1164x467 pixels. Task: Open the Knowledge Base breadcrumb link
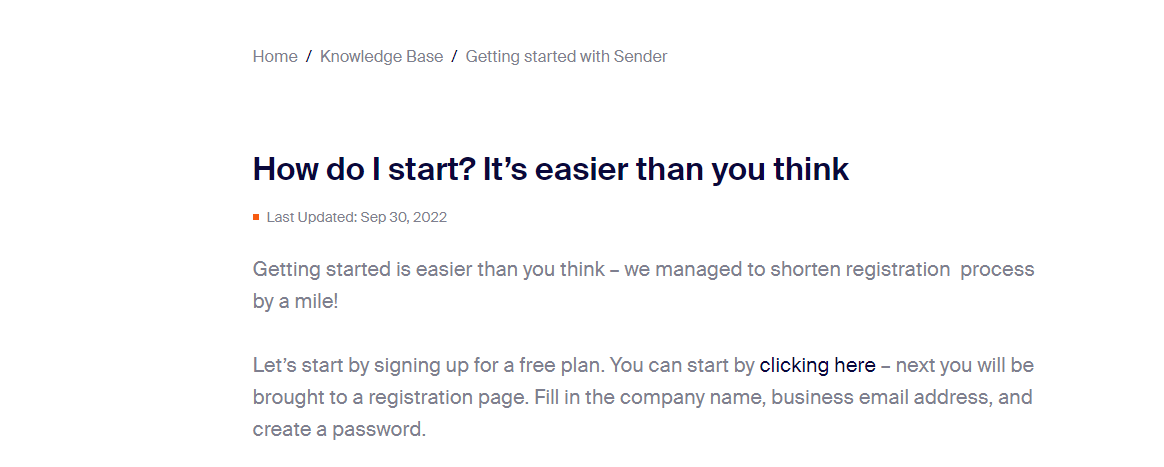pyautogui.click(x=381, y=57)
